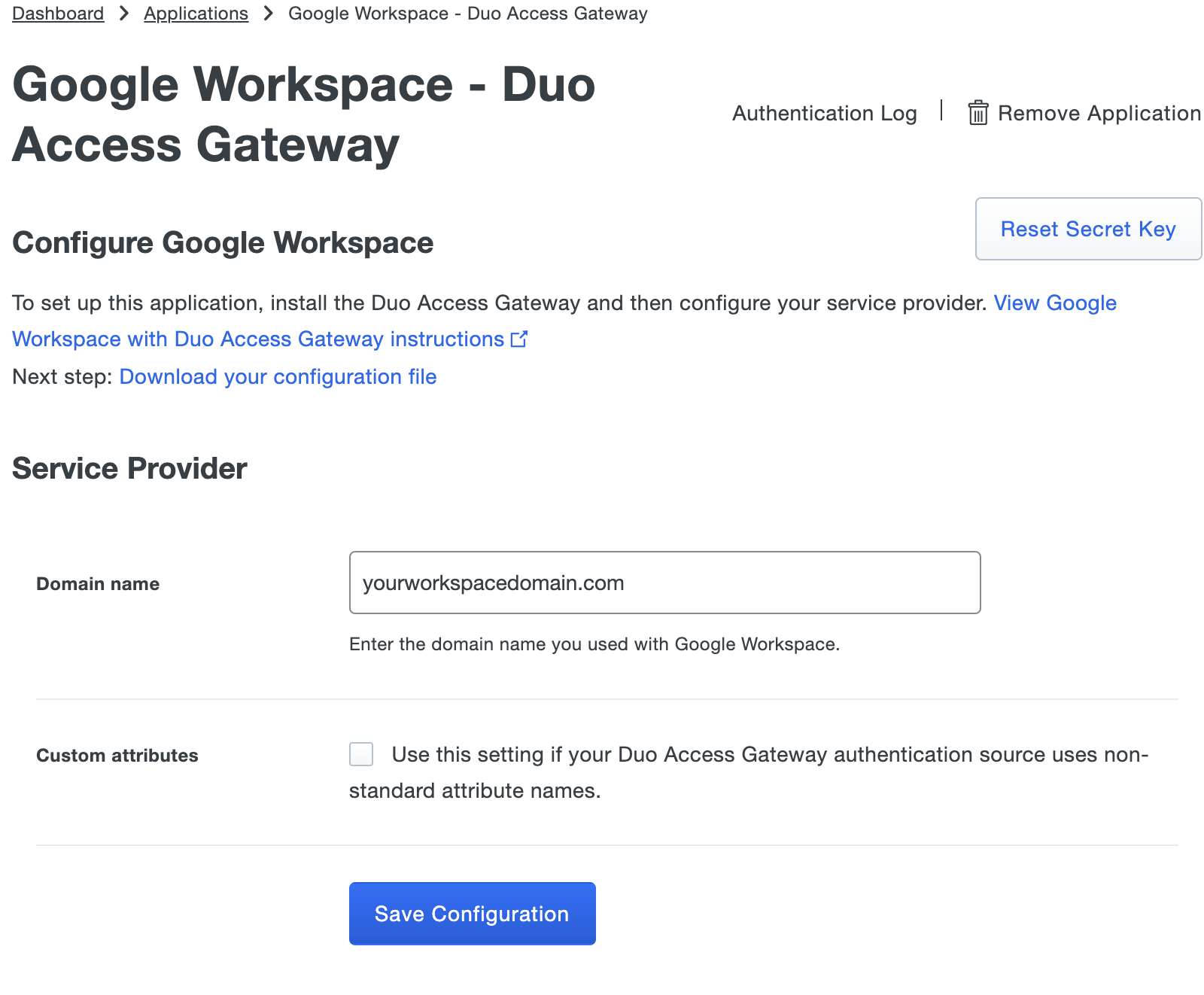Viewport: 1204px width, 995px height.
Task: Click the current breadcrumb page name
Action: [x=468, y=13]
